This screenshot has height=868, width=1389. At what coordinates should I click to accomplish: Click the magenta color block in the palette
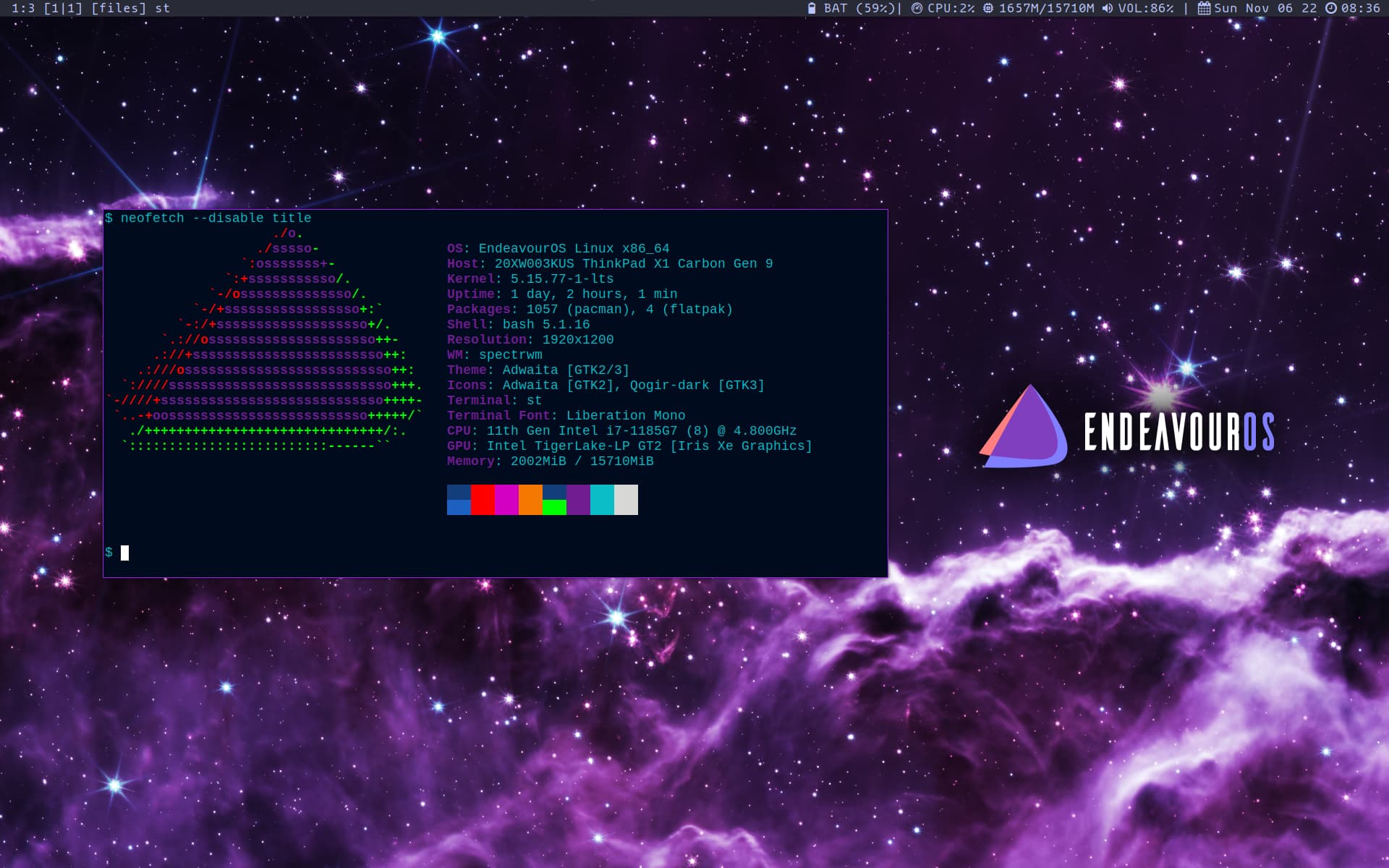point(506,500)
